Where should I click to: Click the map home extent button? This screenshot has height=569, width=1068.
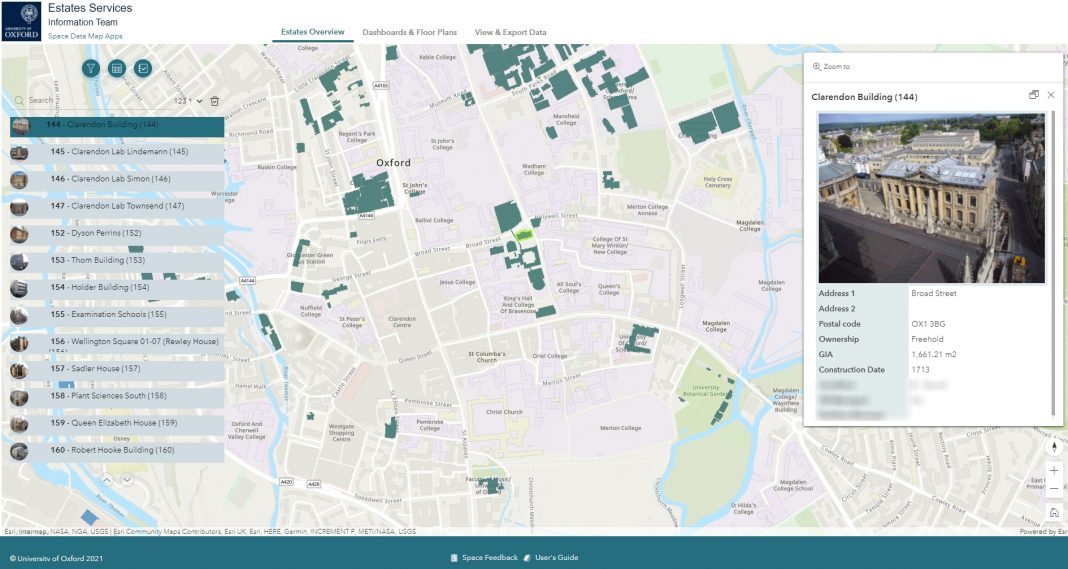click(1054, 512)
